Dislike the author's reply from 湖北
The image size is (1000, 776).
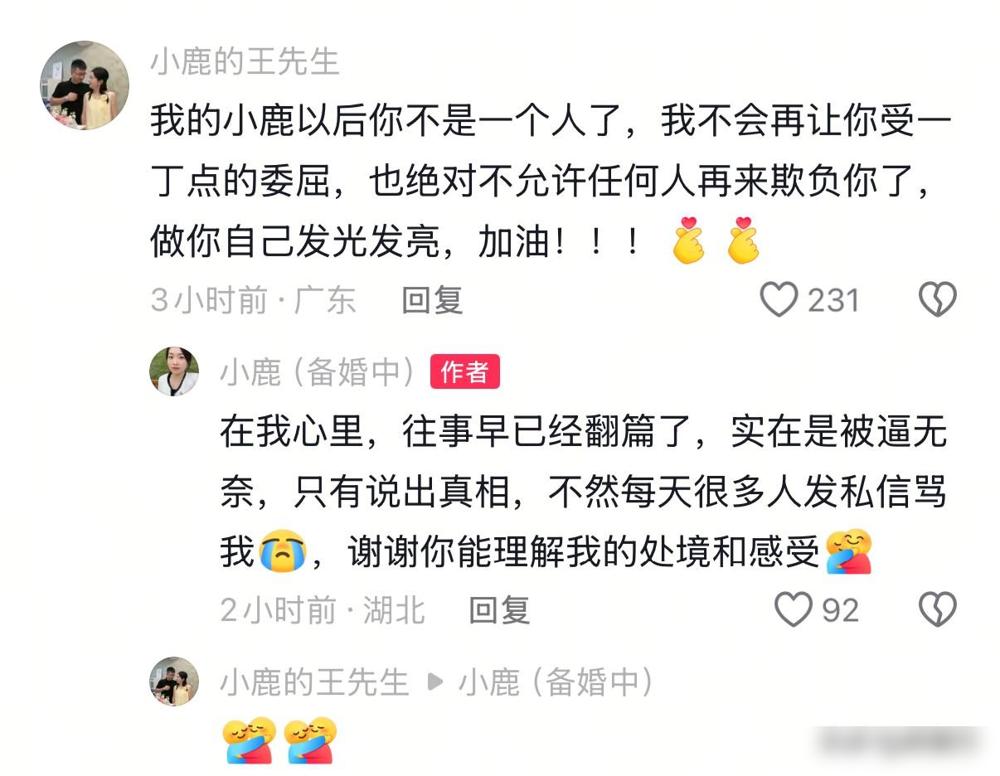(x=938, y=609)
